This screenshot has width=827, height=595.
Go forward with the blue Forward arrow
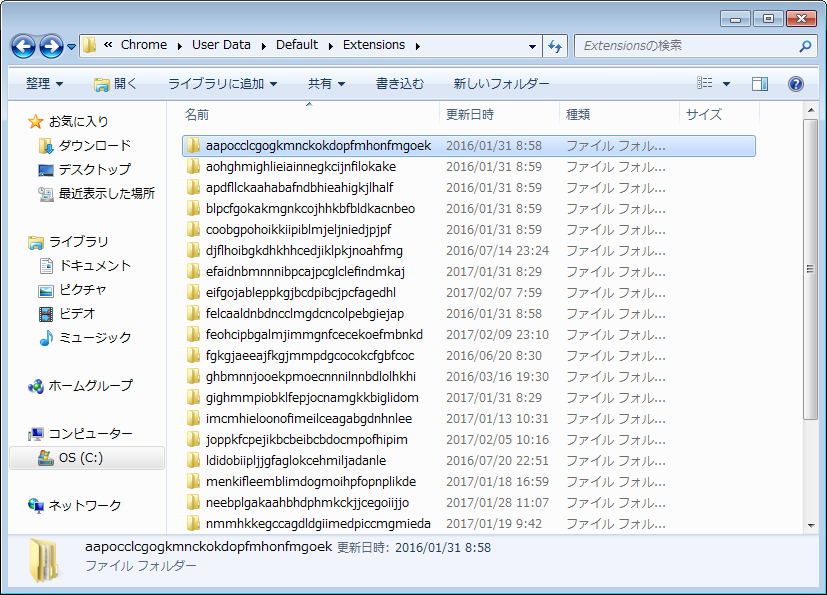coord(51,46)
